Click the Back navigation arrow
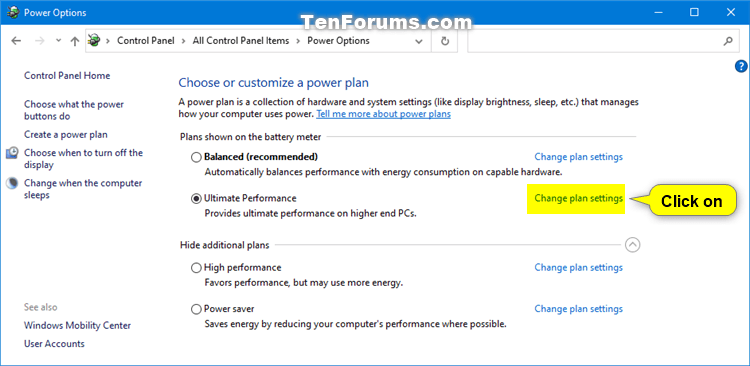This screenshot has width=750, height=366. click(16, 41)
